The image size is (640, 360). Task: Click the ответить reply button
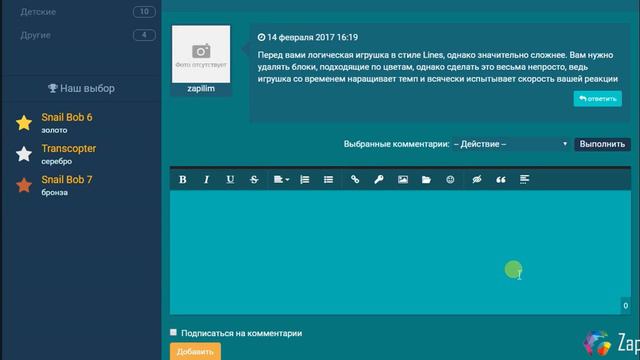tap(598, 99)
